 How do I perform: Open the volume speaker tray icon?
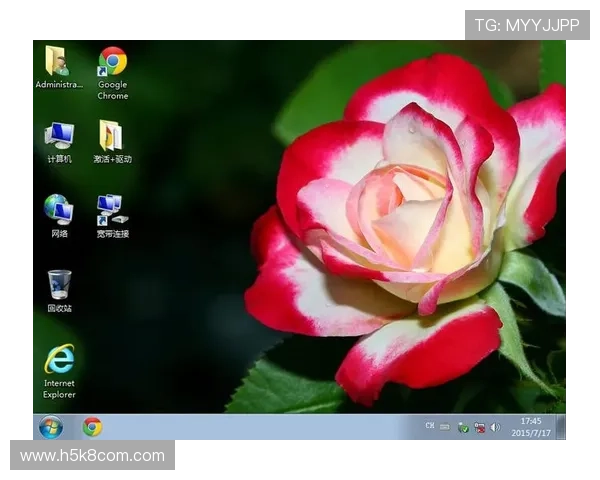coord(495,427)
